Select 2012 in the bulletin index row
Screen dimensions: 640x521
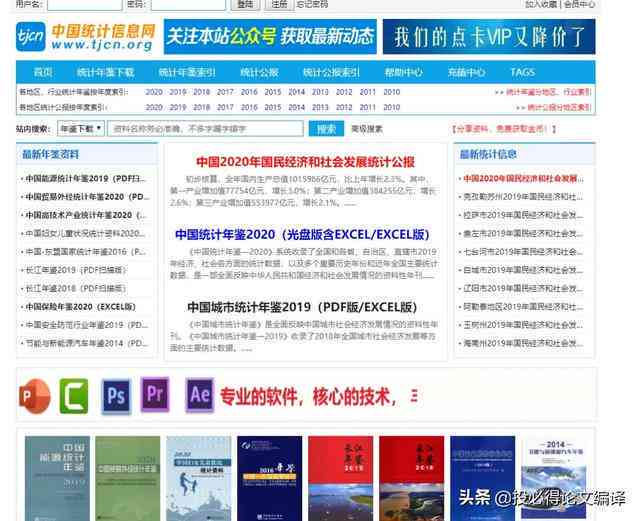coord(344,107)
